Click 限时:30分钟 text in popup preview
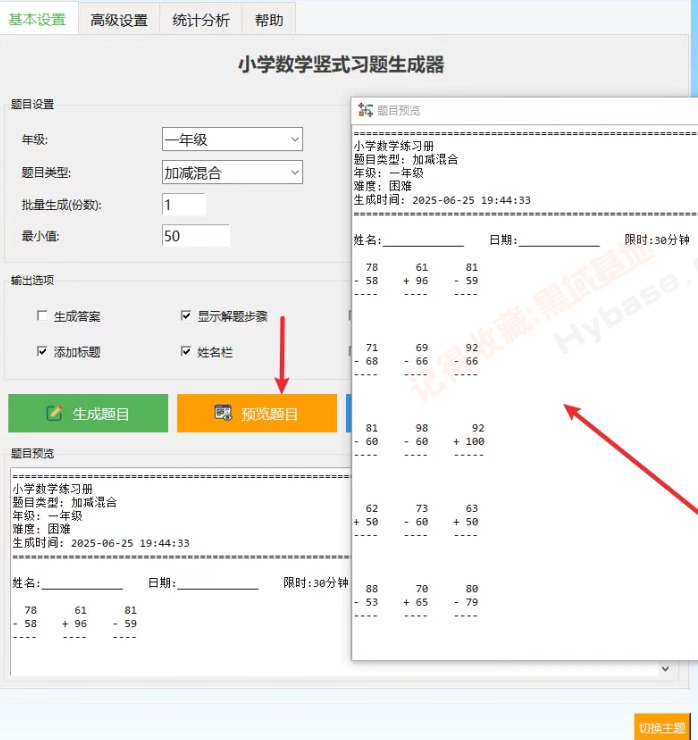698x740 pixels. (657, 240)
